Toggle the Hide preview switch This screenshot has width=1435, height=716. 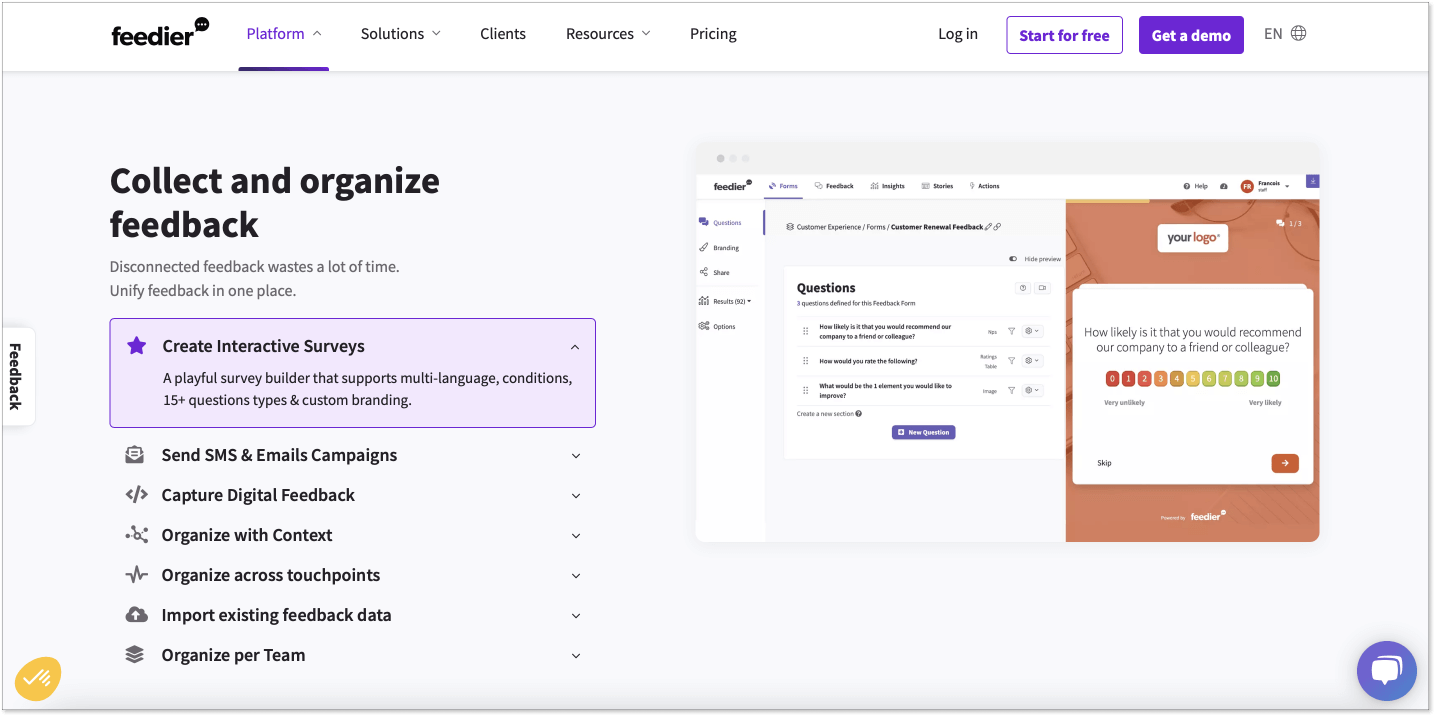1013,259
